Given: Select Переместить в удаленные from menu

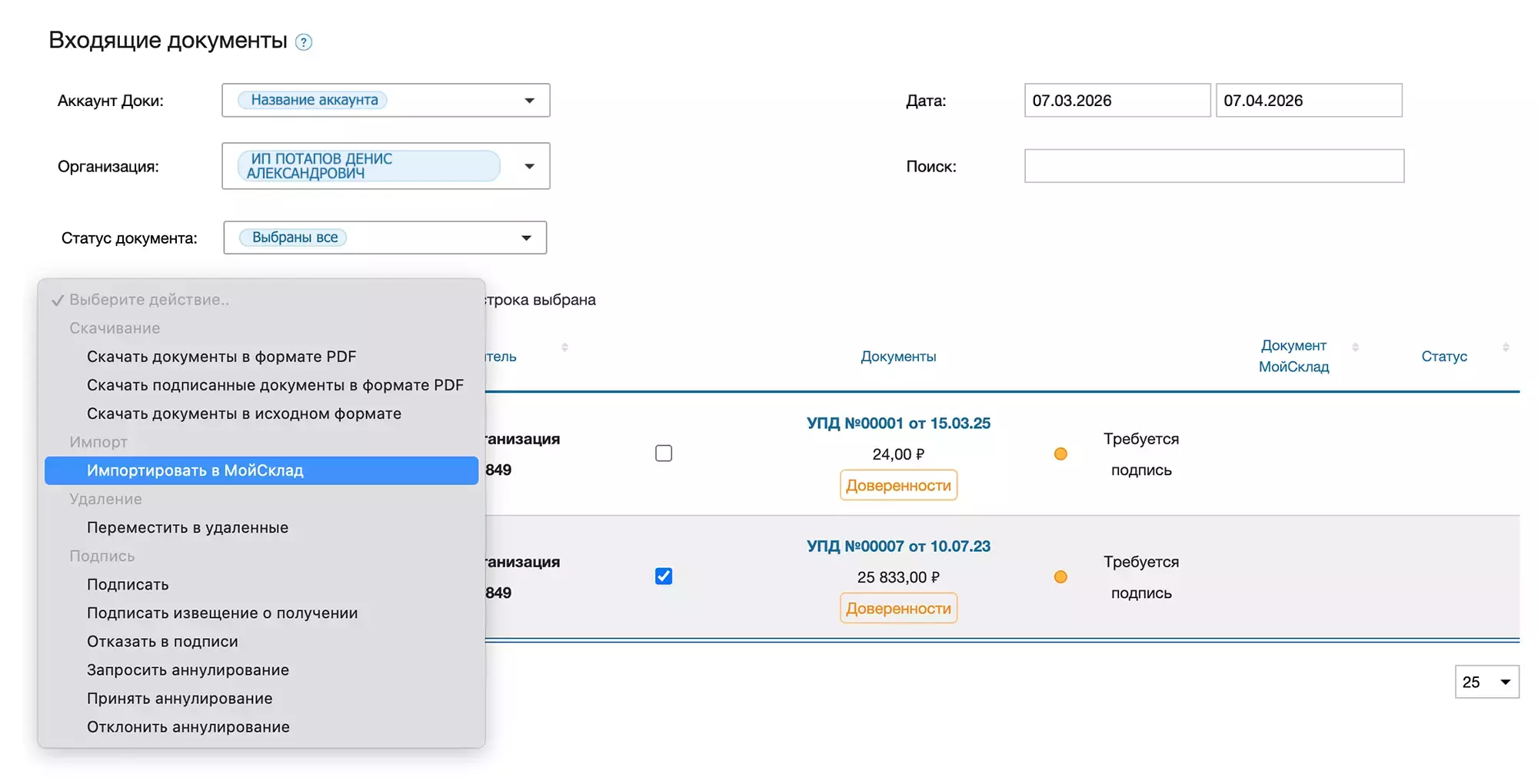Looking at the screenshot, I should pos(188,527).
